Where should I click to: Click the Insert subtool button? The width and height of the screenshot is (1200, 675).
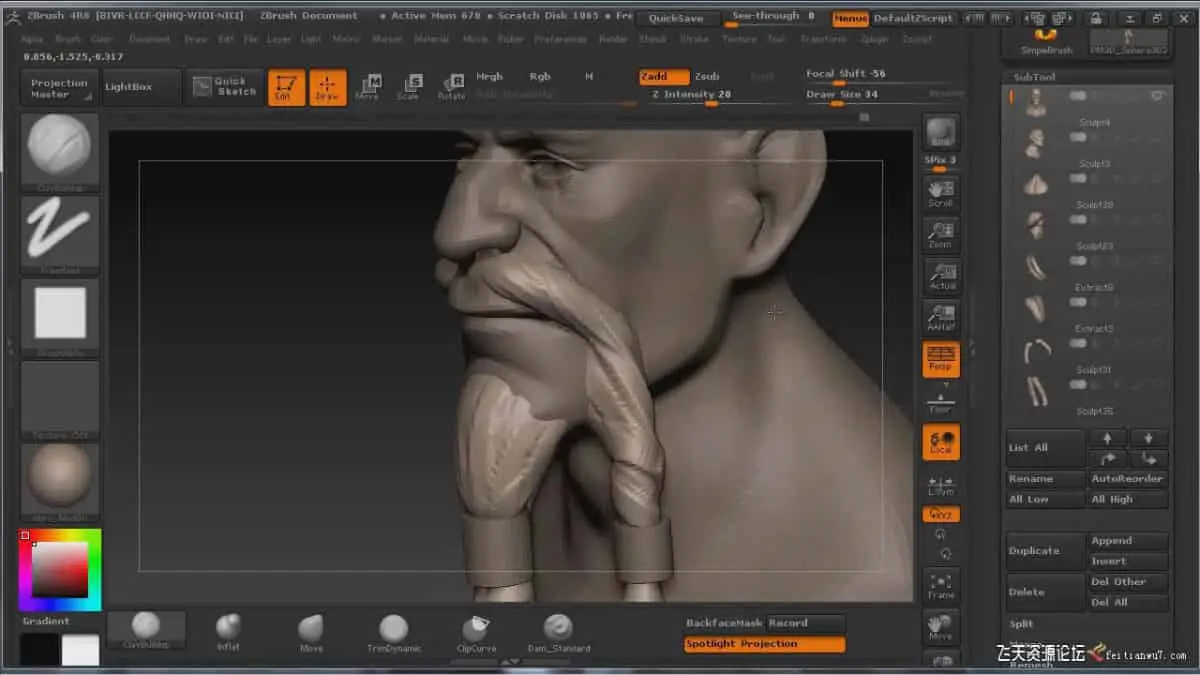coord(1129,561)
